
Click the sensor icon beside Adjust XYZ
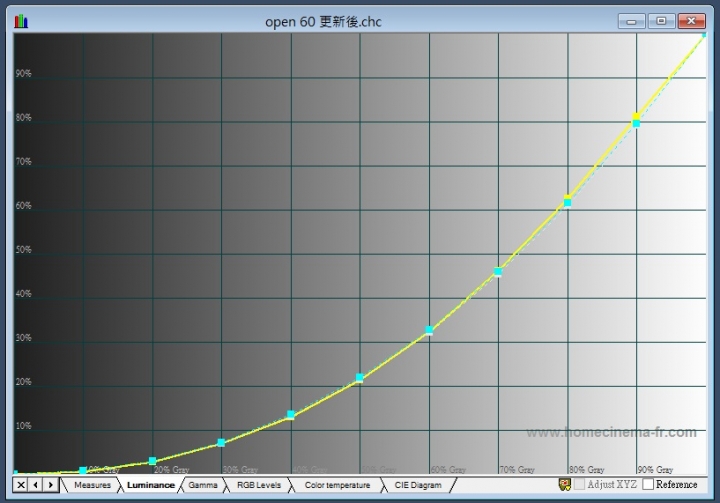click(x=564, y=484)
